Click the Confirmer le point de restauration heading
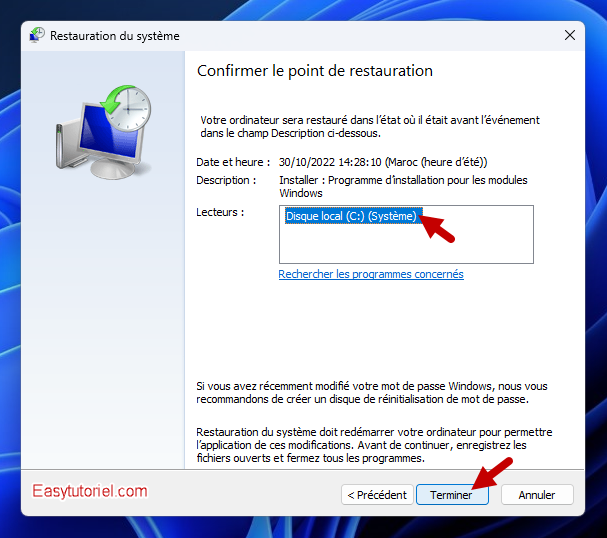The image size is (607, 538). coord(315,71)
